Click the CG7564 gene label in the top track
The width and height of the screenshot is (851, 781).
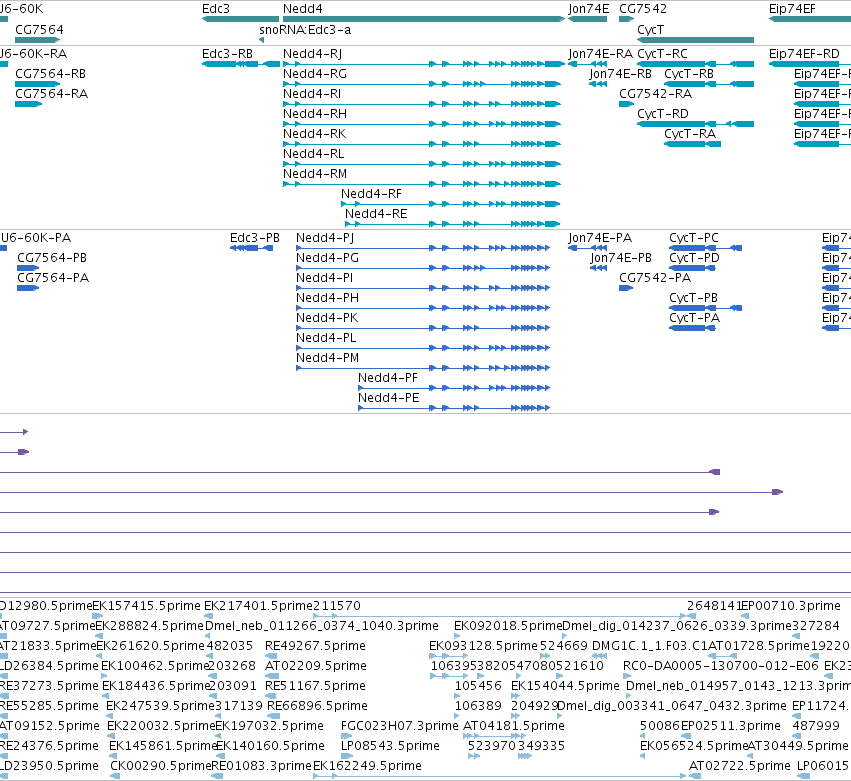click(x=39, y=29)
